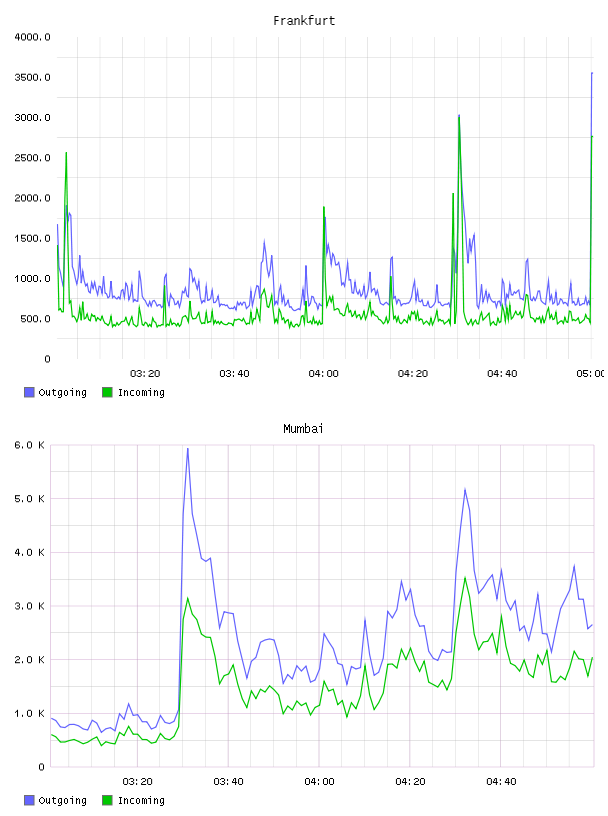Click the 05:00 time label on Frankfurt chart

pos(590,374)
